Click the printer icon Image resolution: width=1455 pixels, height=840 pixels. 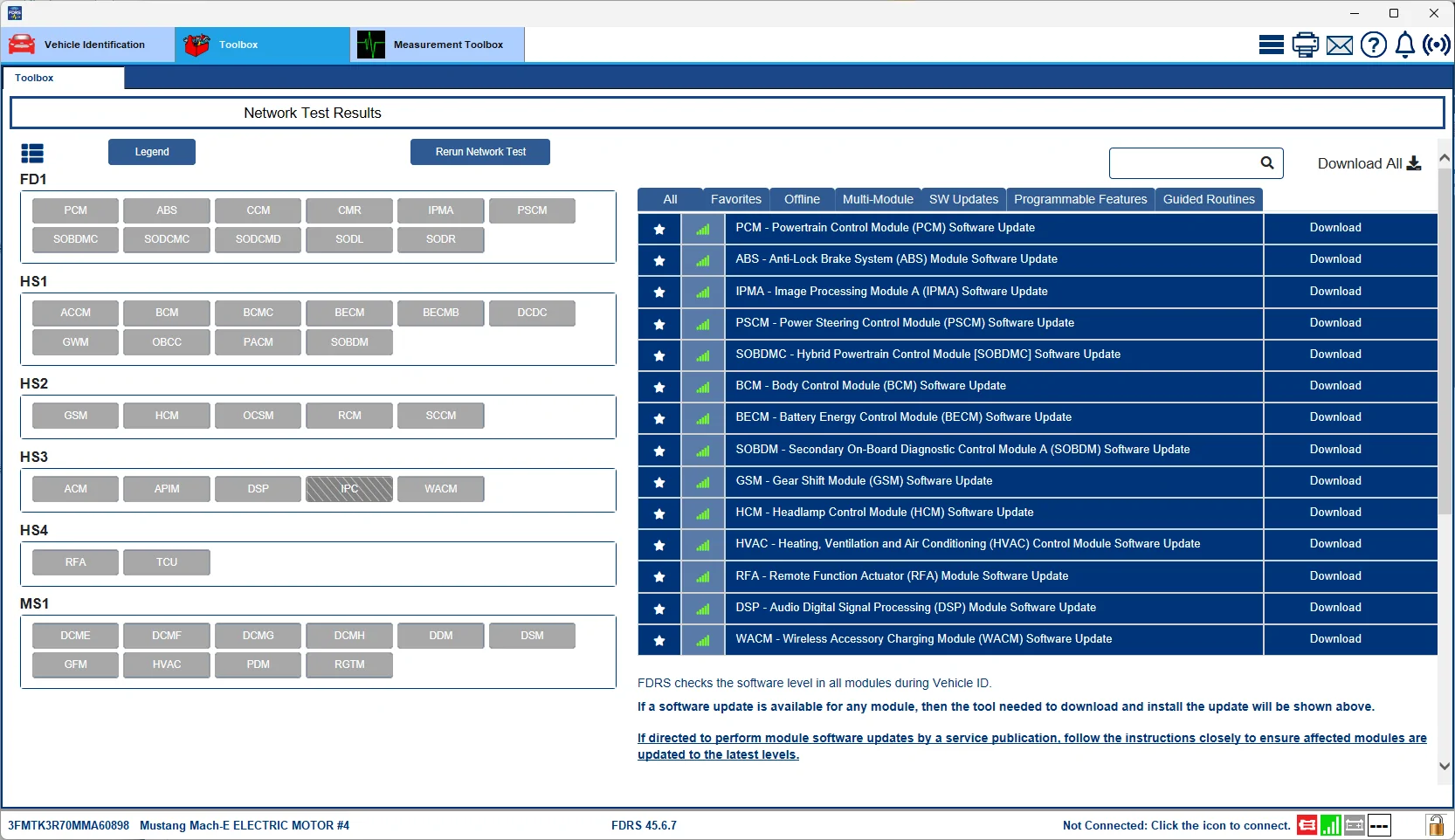(1306, 45)
